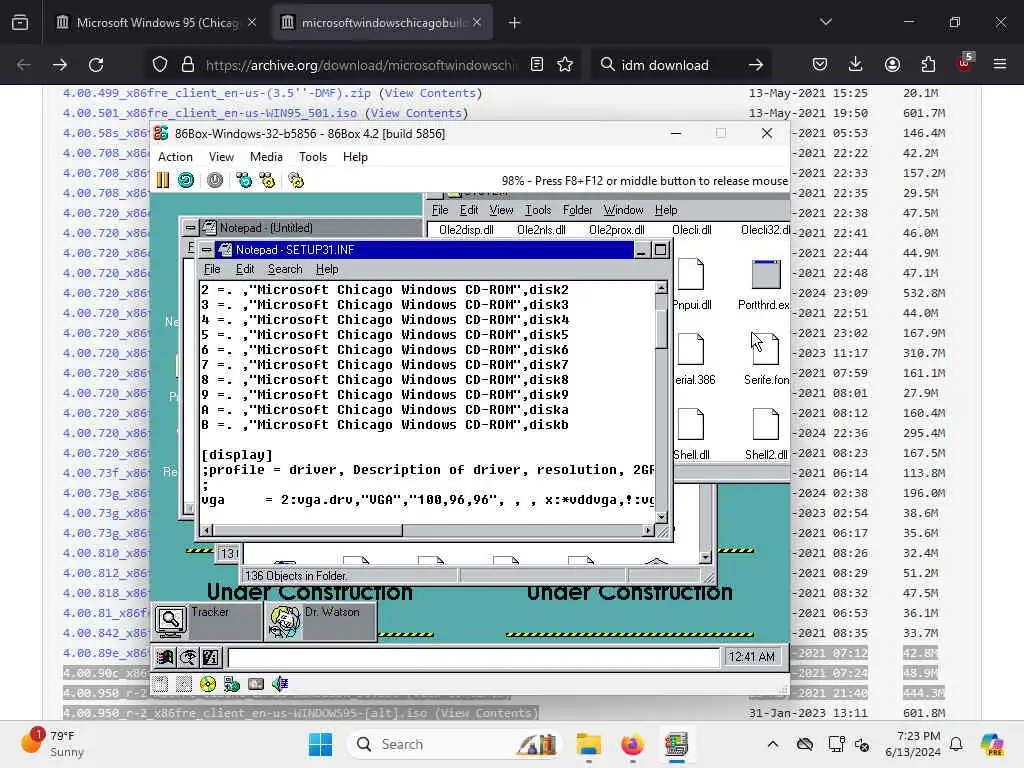The image size is (1024, 768).
Task: Send Ctrl+Alt+Esc via 86Box toolbar icon
Action: tap(267, 180)
